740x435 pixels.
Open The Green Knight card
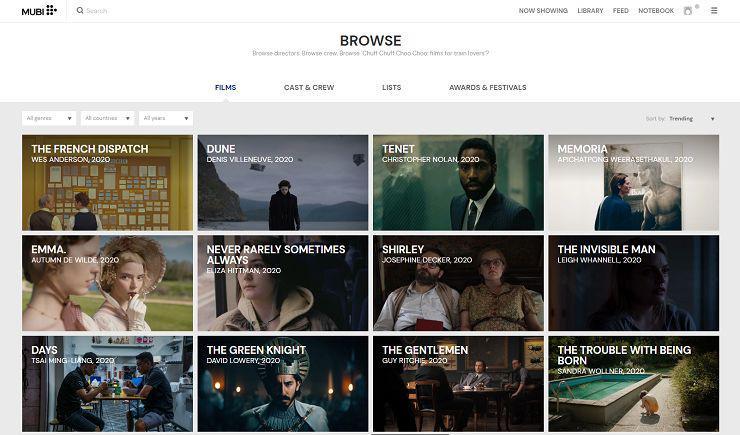pyautogui.click(x=283, y=384)
